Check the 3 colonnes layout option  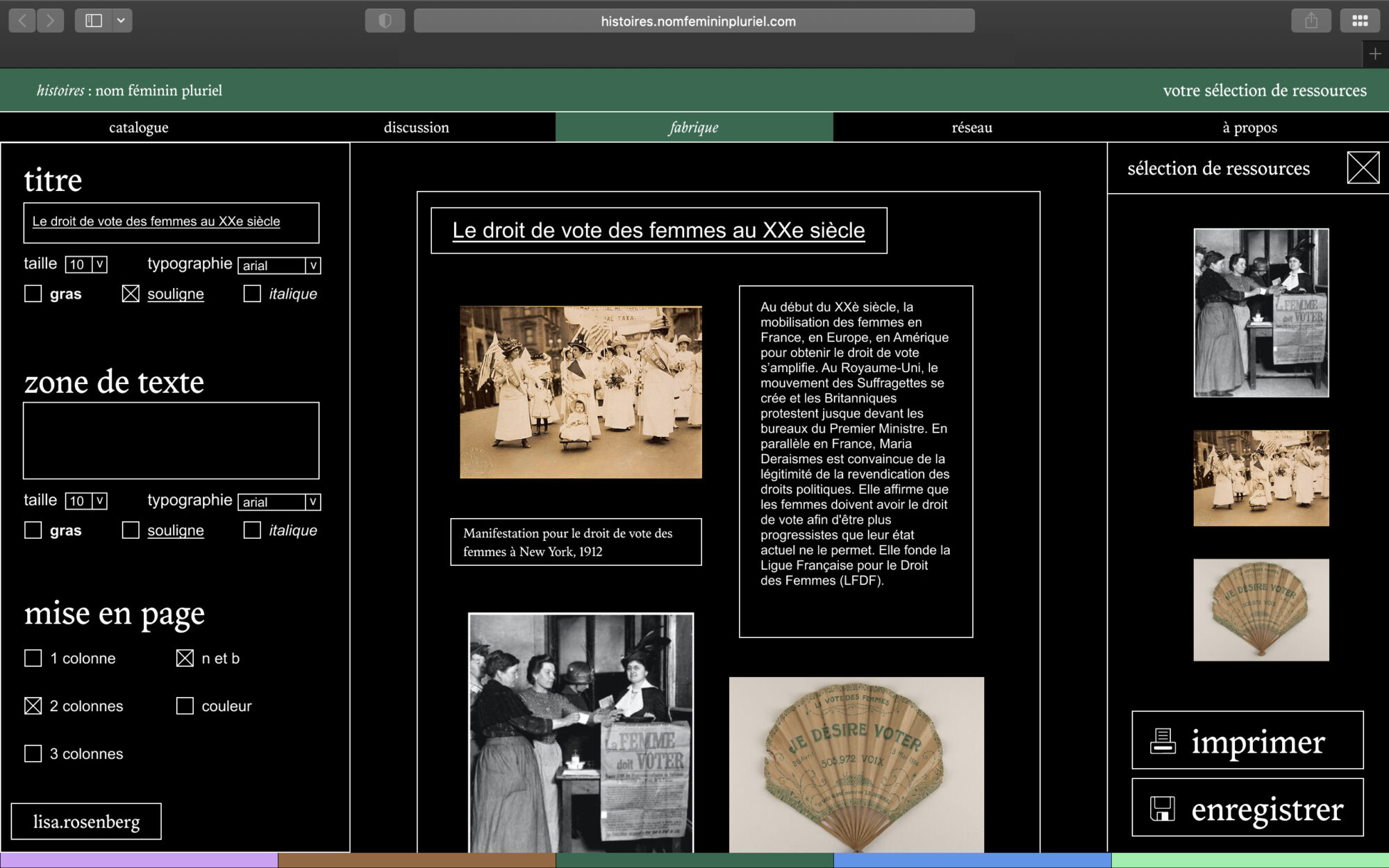[33, 753]
